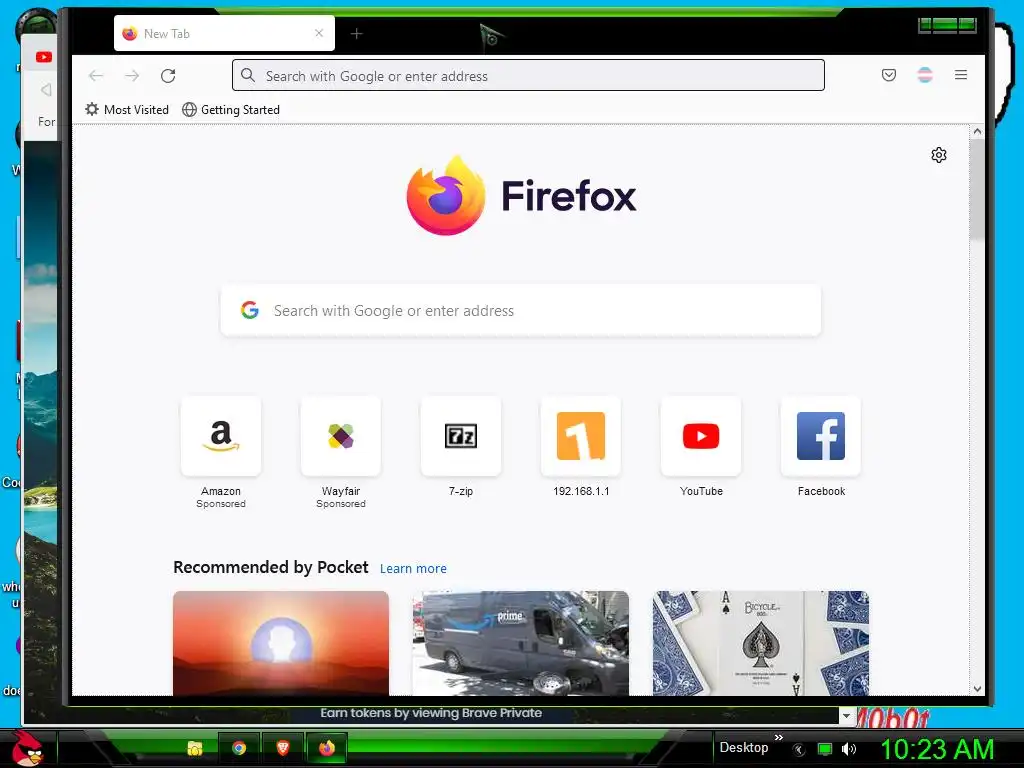Click the Firefox taskbar button
The image size is (1024, 768).
(327, 748)
